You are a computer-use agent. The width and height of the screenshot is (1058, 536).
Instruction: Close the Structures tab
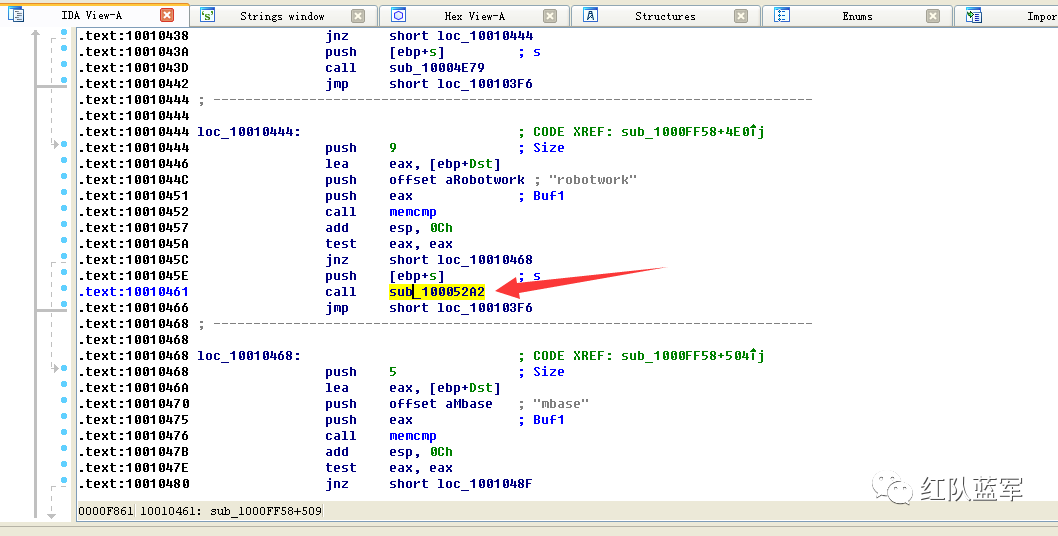tap(741, 16)
